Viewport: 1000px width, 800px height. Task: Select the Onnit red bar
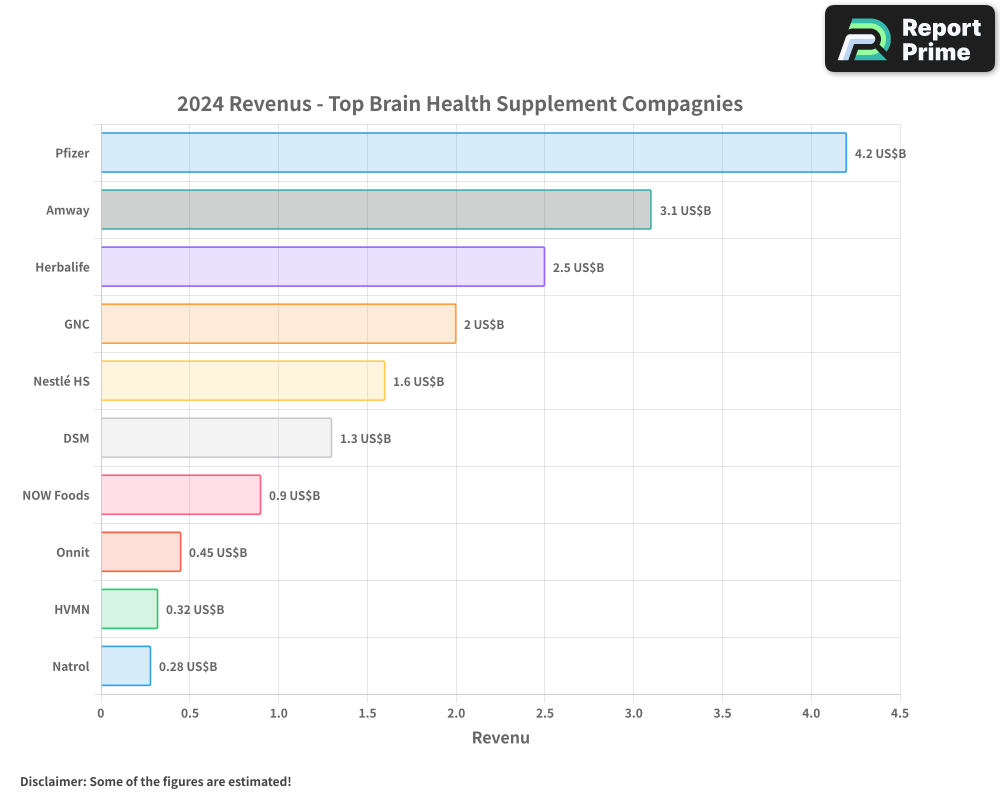[x=140, y=552]
